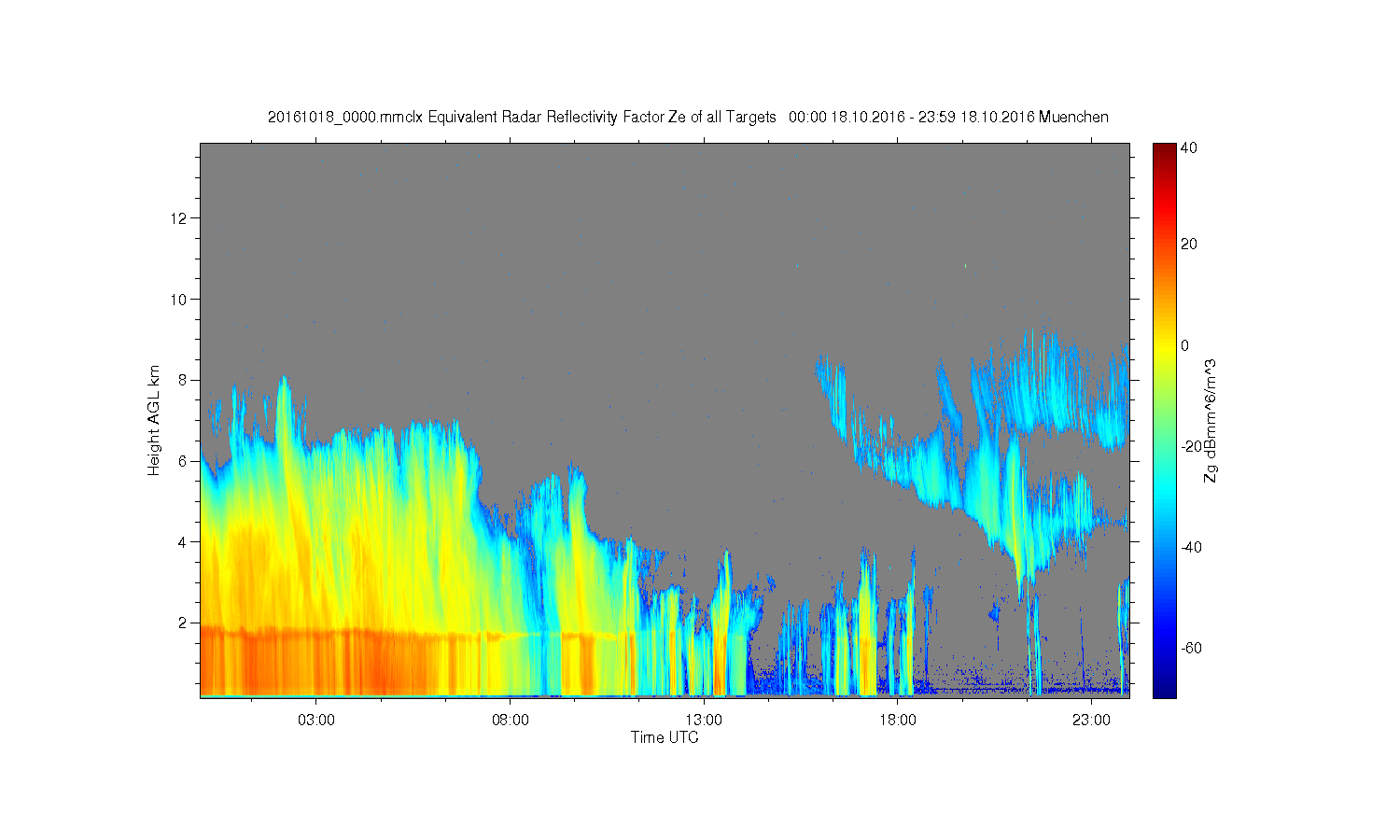Screen dimensions: 1400x840
Task: Click the colorbar tick value '0'
Action: coord(1185,345)
